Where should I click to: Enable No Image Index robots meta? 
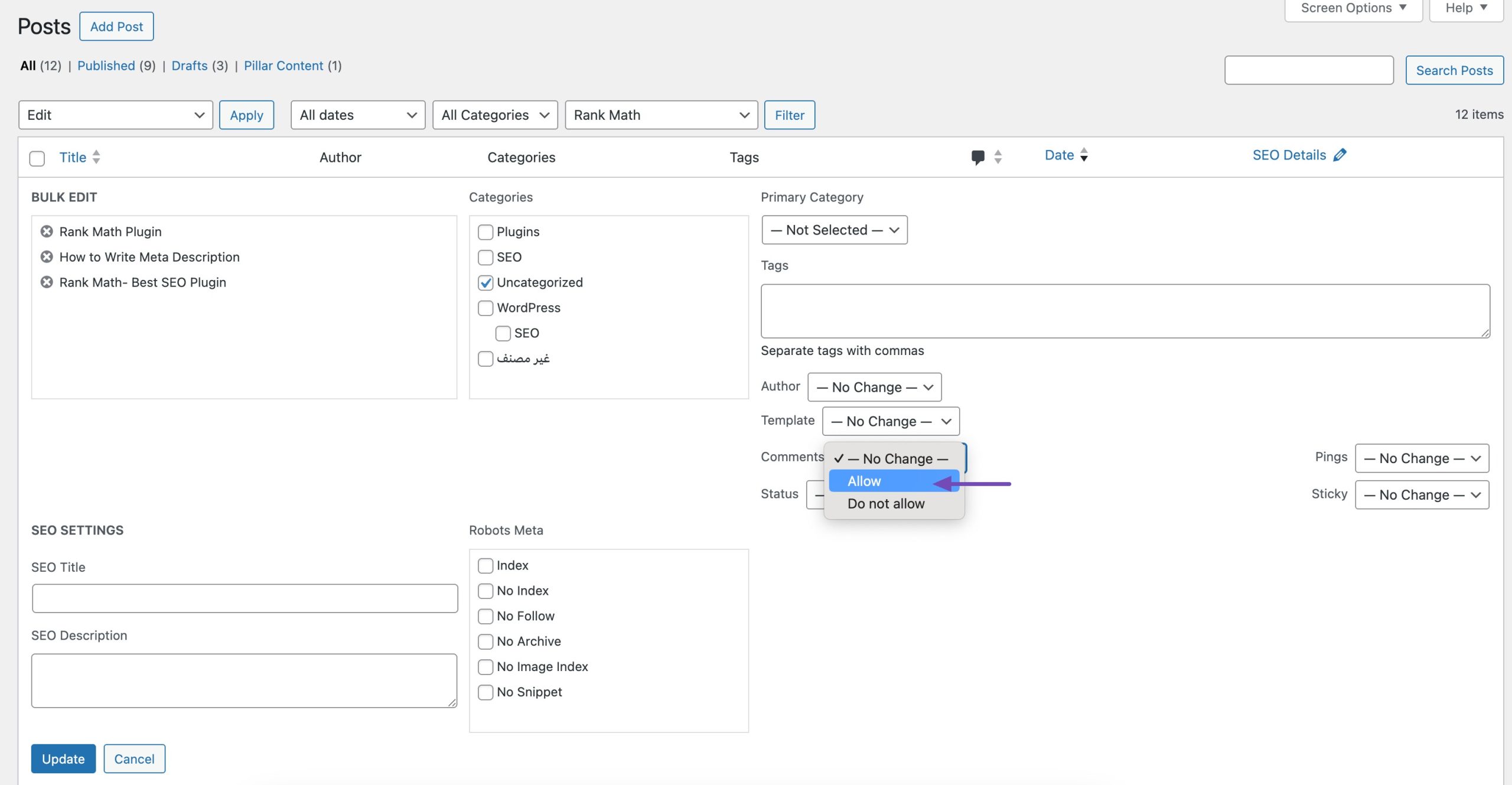[x=485, y=667]
